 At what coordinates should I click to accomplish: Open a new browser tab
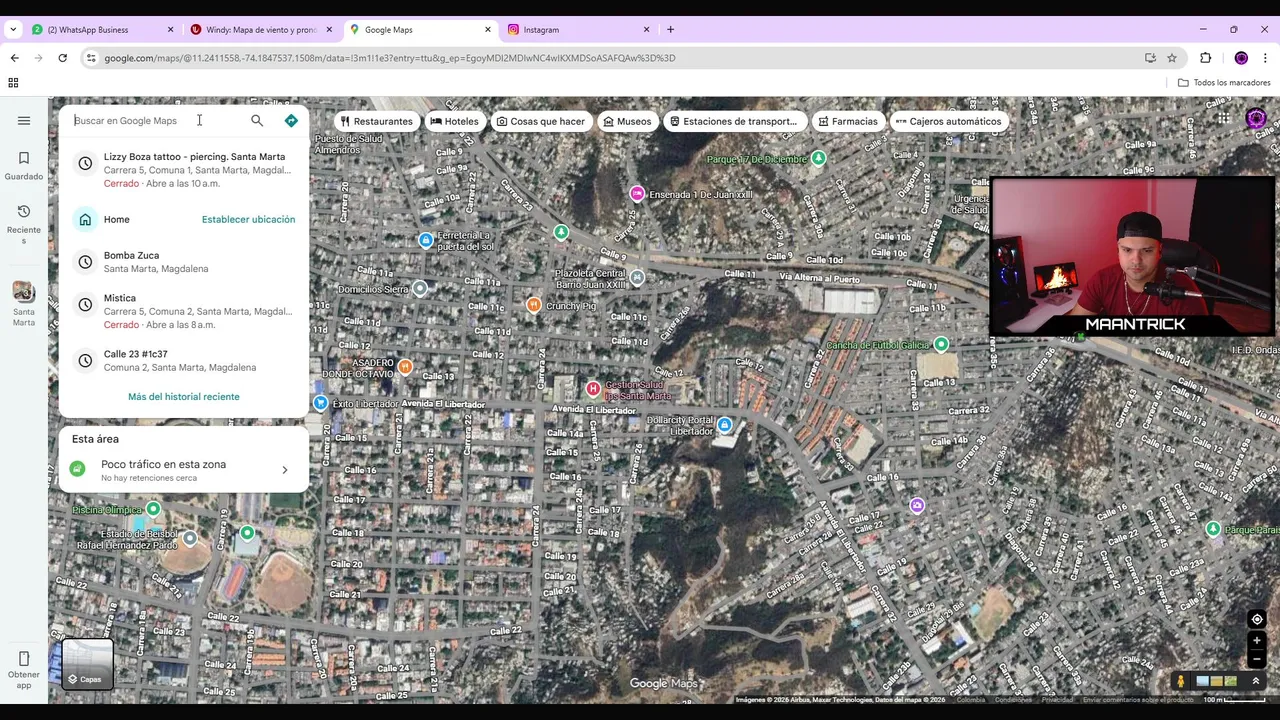(x=670, y=30)
